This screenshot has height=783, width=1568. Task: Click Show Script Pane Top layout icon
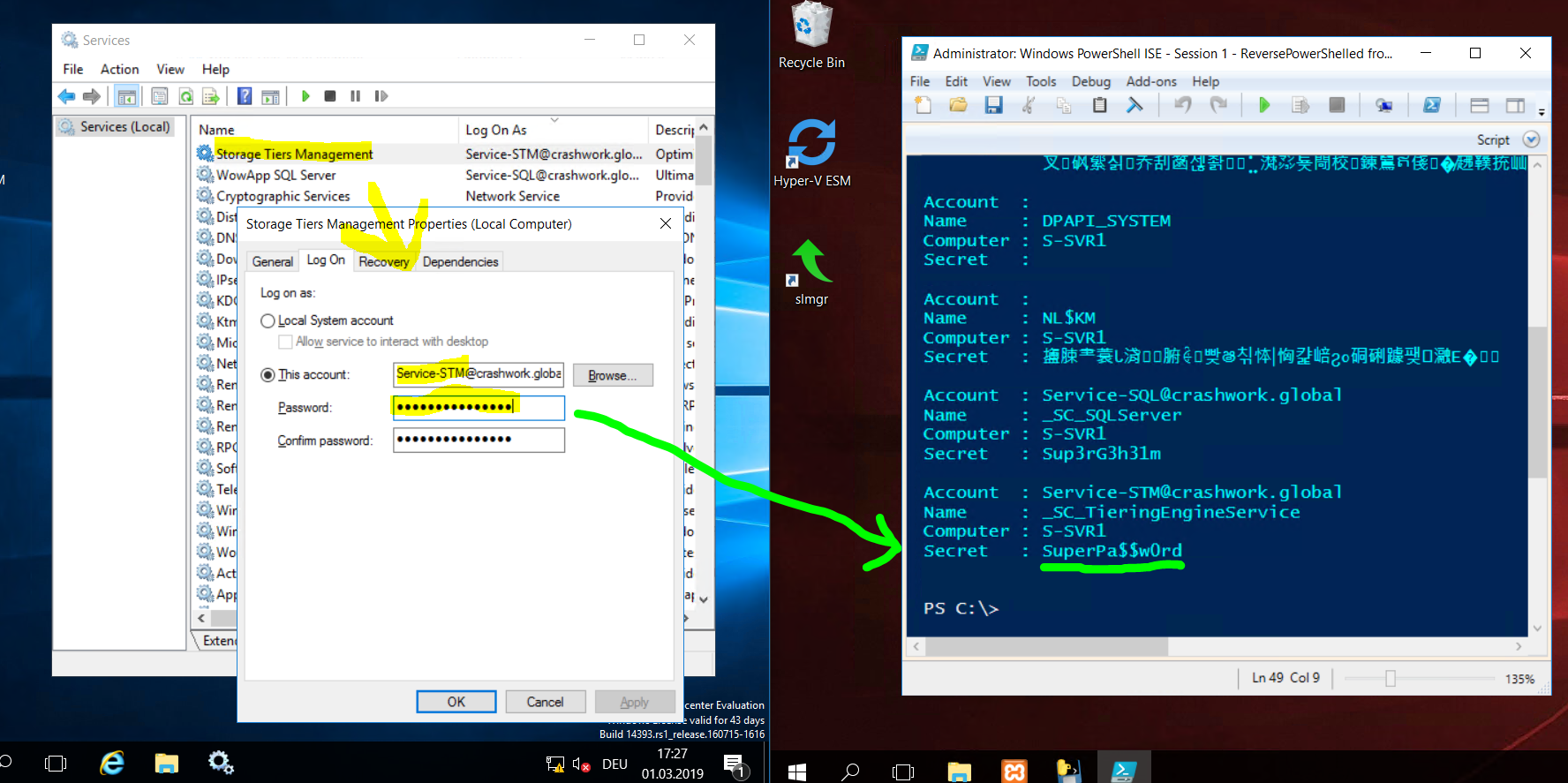pos(1479,105)
